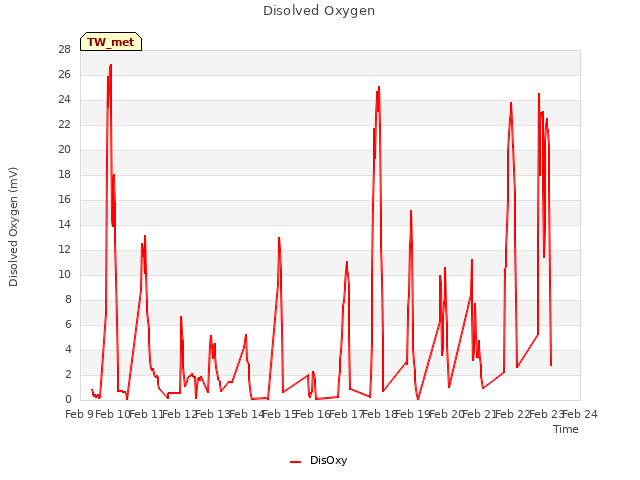Click the y-axis value 10
Viewport: 640px width, 480px height.
point(64,274)
